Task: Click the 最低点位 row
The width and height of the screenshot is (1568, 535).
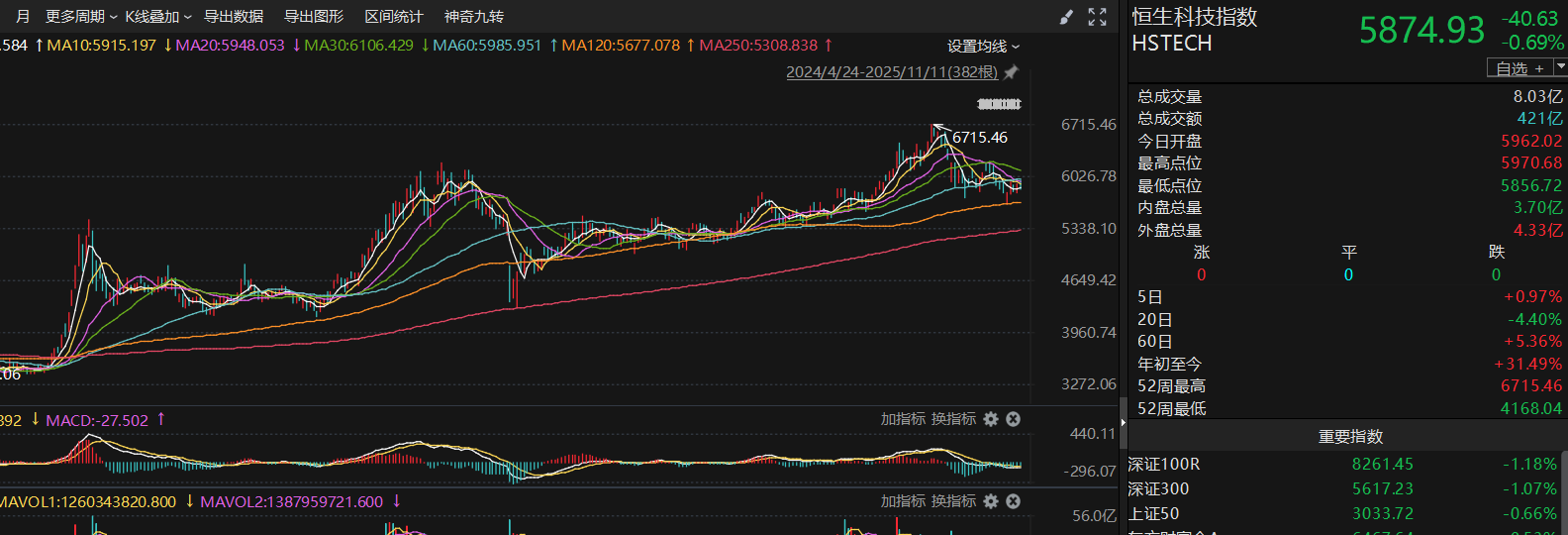Action: tap(1349, 185)
